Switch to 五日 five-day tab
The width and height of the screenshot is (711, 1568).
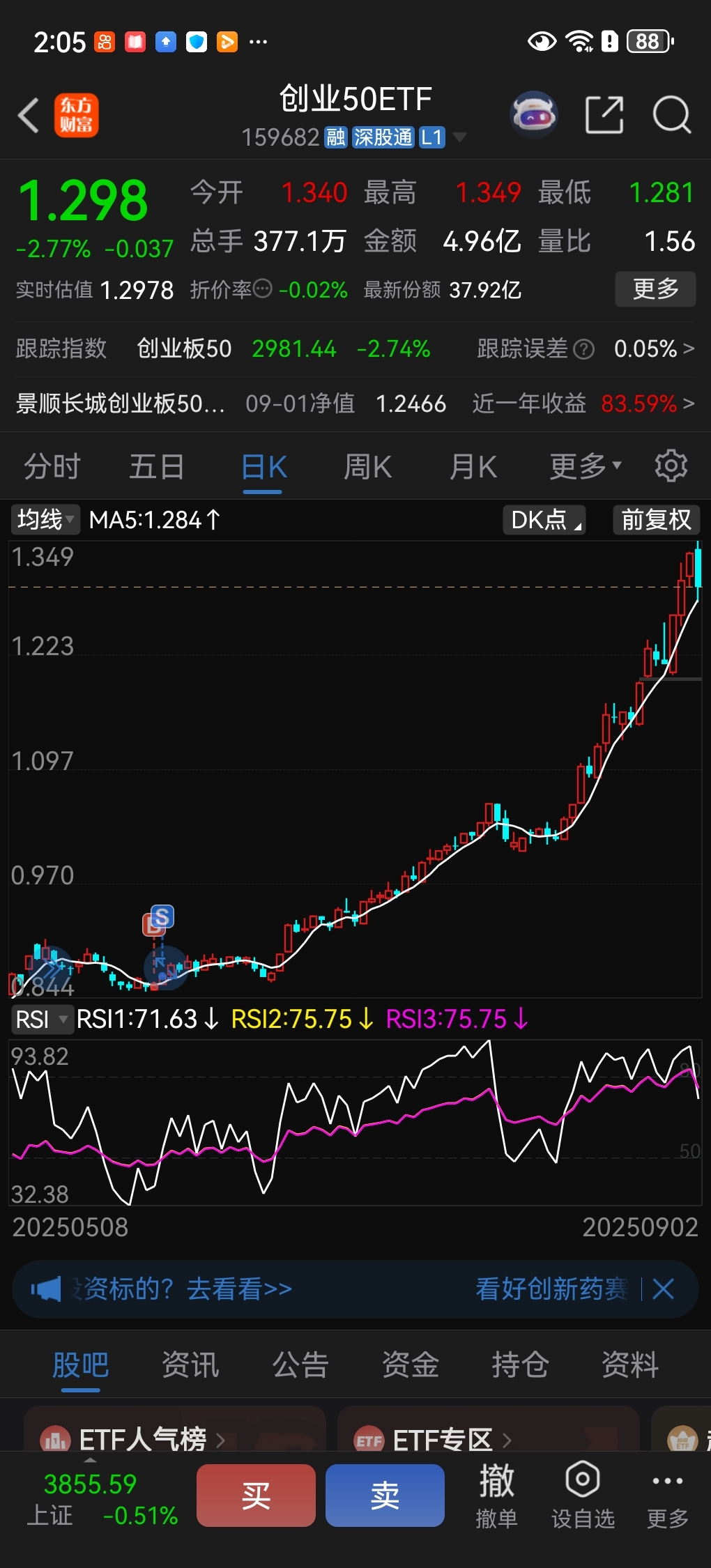[x=157, y=466]
